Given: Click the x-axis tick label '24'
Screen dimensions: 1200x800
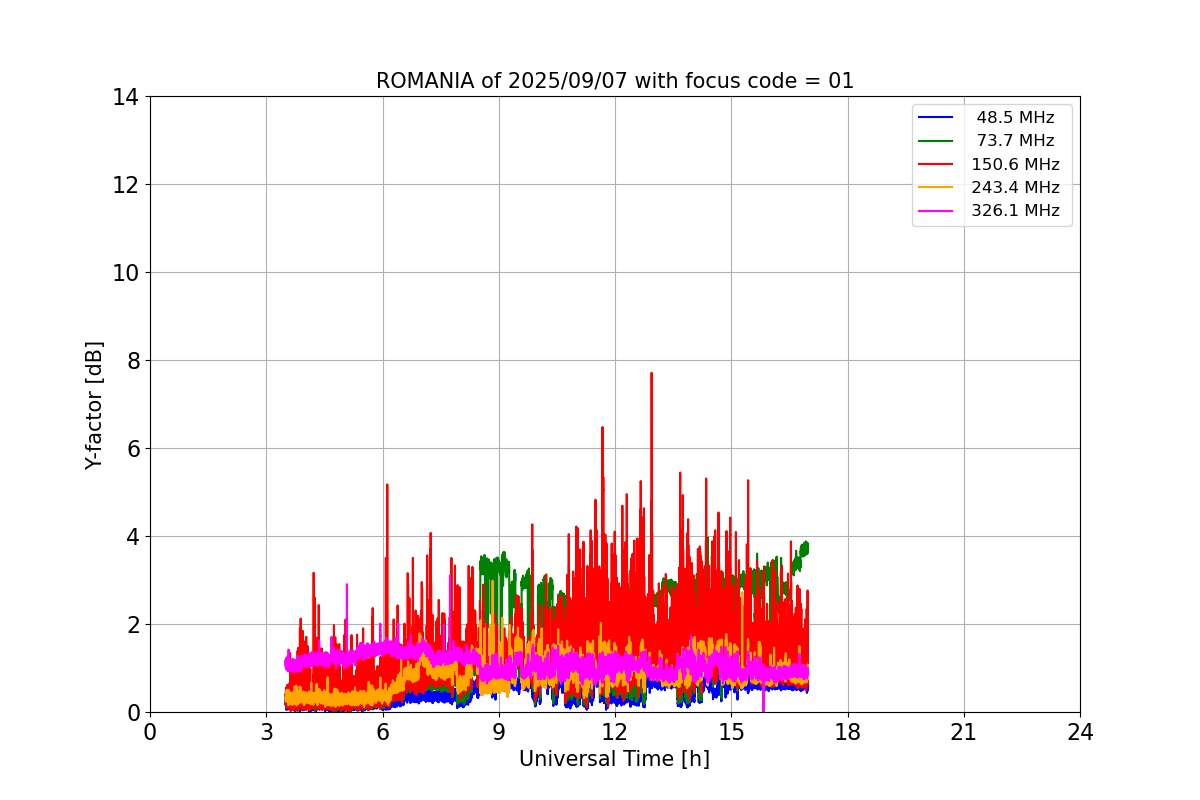Looking at the screenshot, I should (1080, 732).
